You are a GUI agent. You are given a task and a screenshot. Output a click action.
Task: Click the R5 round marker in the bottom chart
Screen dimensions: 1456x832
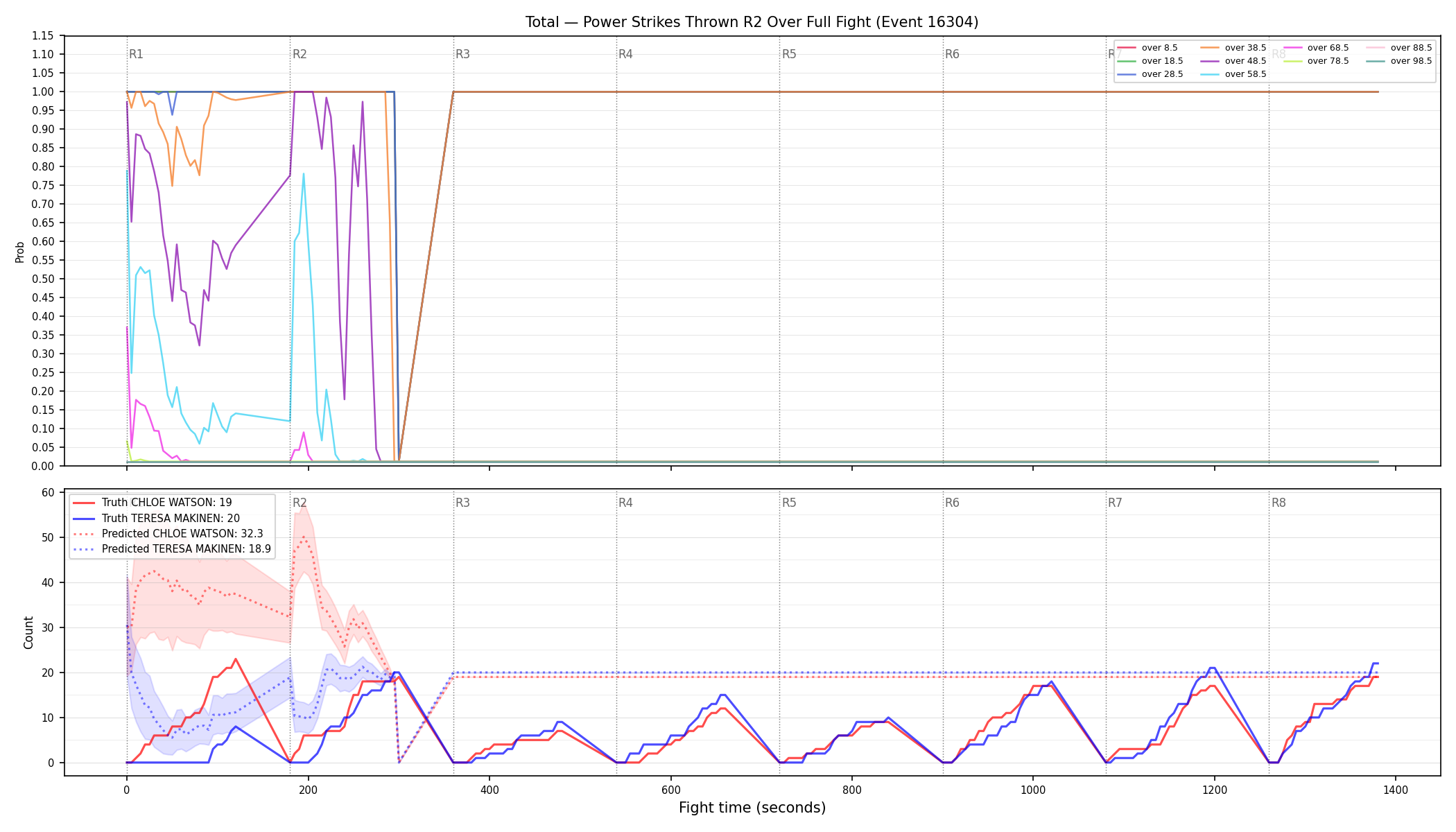point(789,503)
